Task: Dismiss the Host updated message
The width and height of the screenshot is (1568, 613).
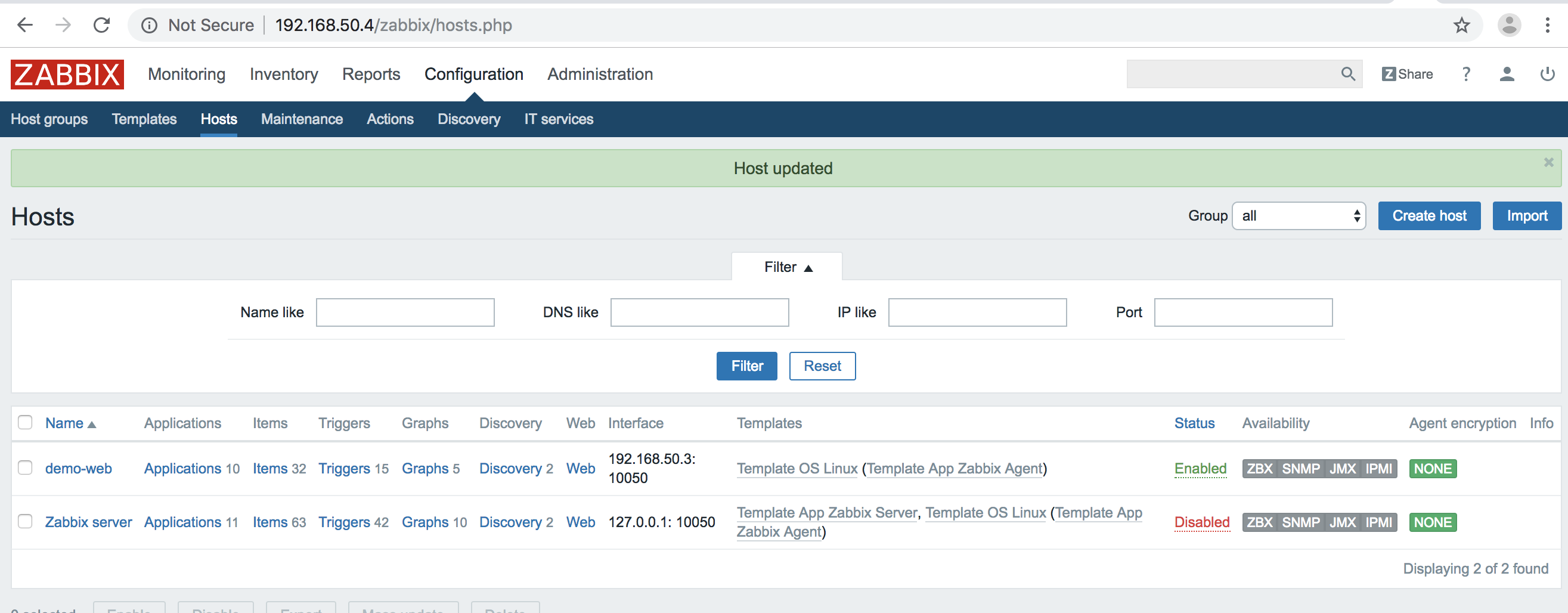Action: point(1548,163)
